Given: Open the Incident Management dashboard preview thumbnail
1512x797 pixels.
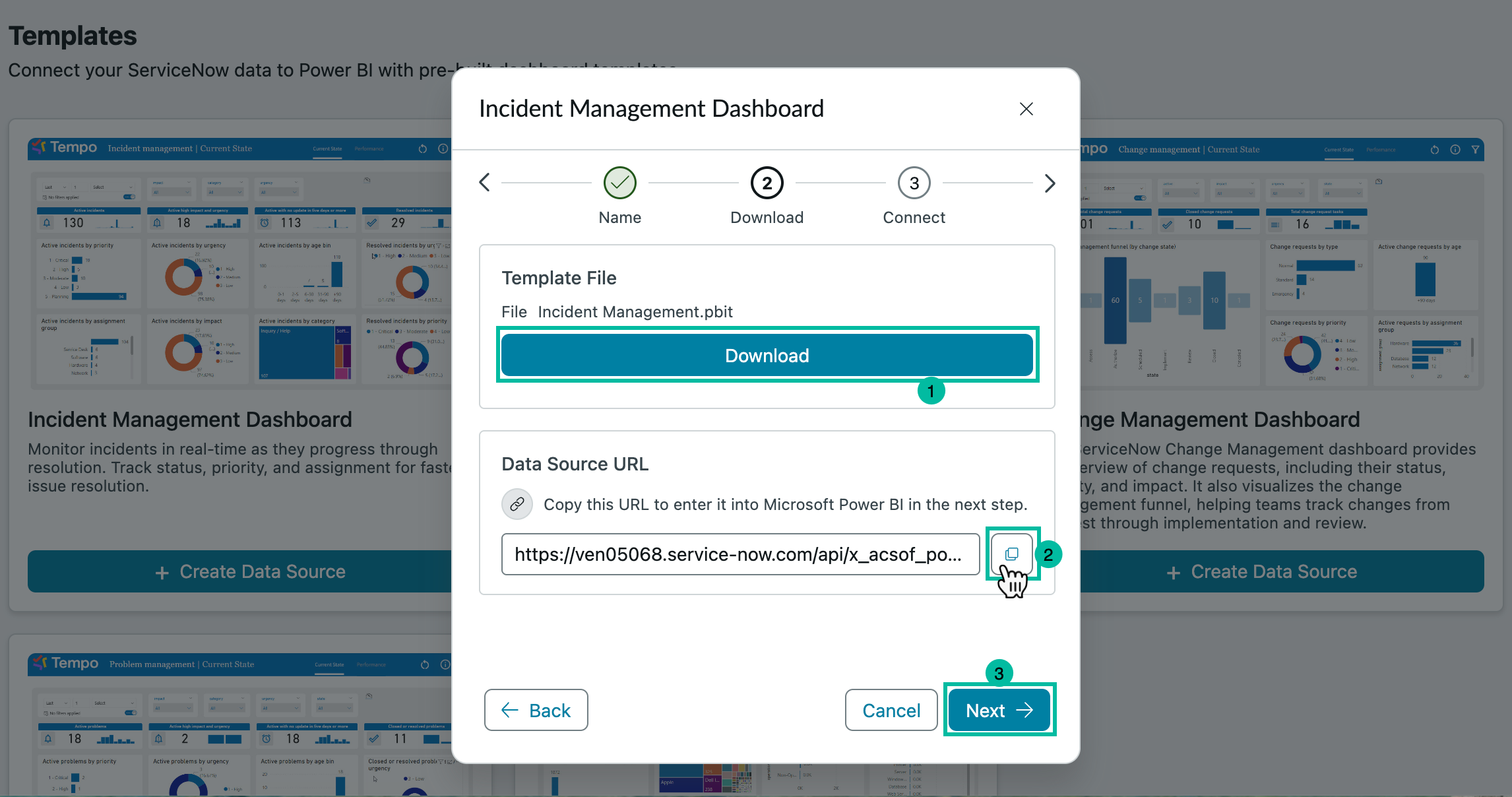Looking at the screenshot, I should click(x=240, y=263).
